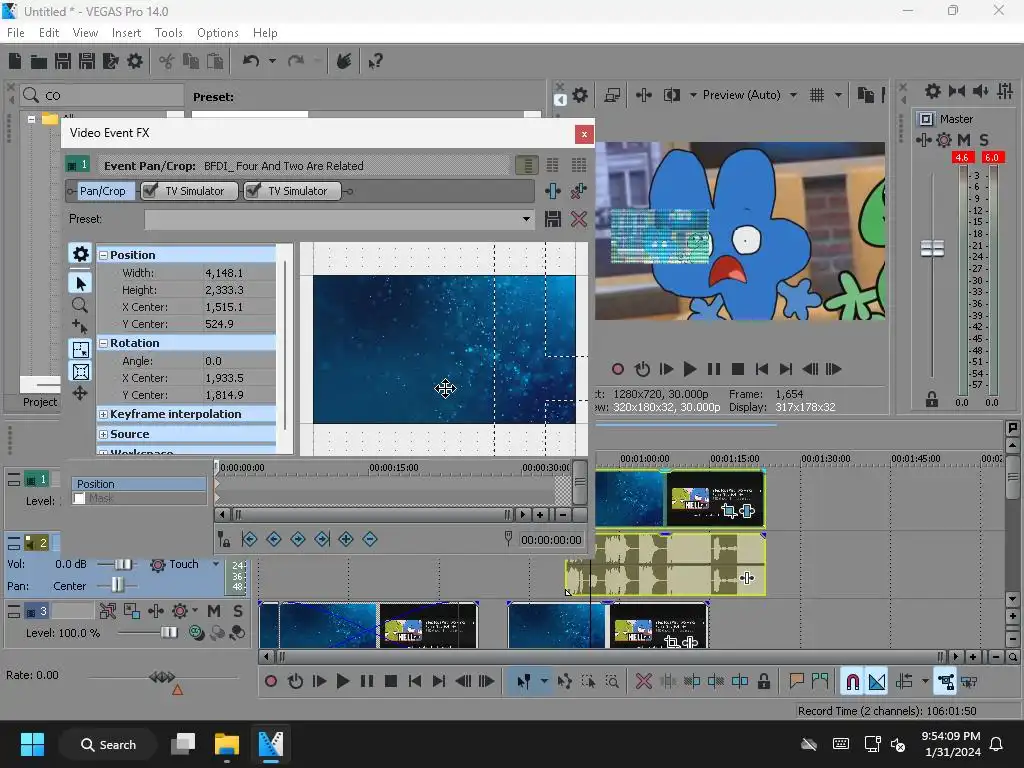Toggle the master fader lock icon

point(932,399)
